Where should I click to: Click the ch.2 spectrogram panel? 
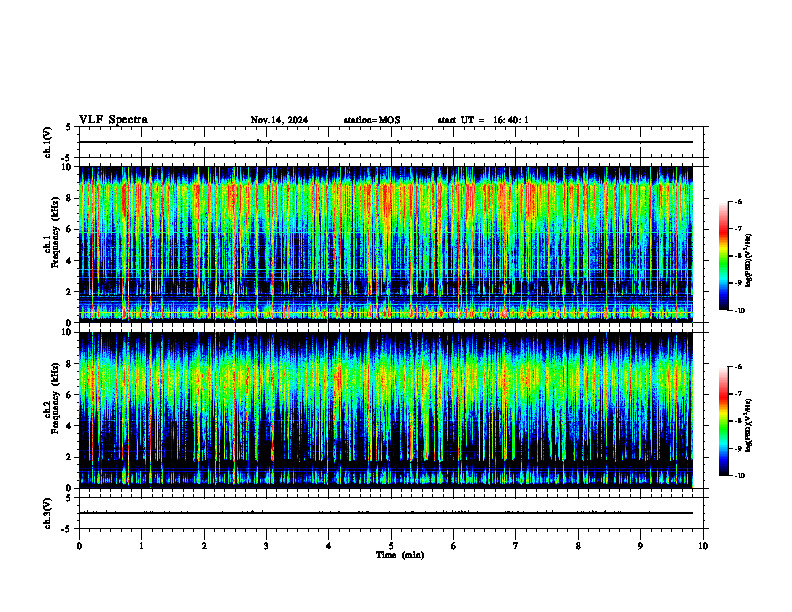[x=385, y=410]
